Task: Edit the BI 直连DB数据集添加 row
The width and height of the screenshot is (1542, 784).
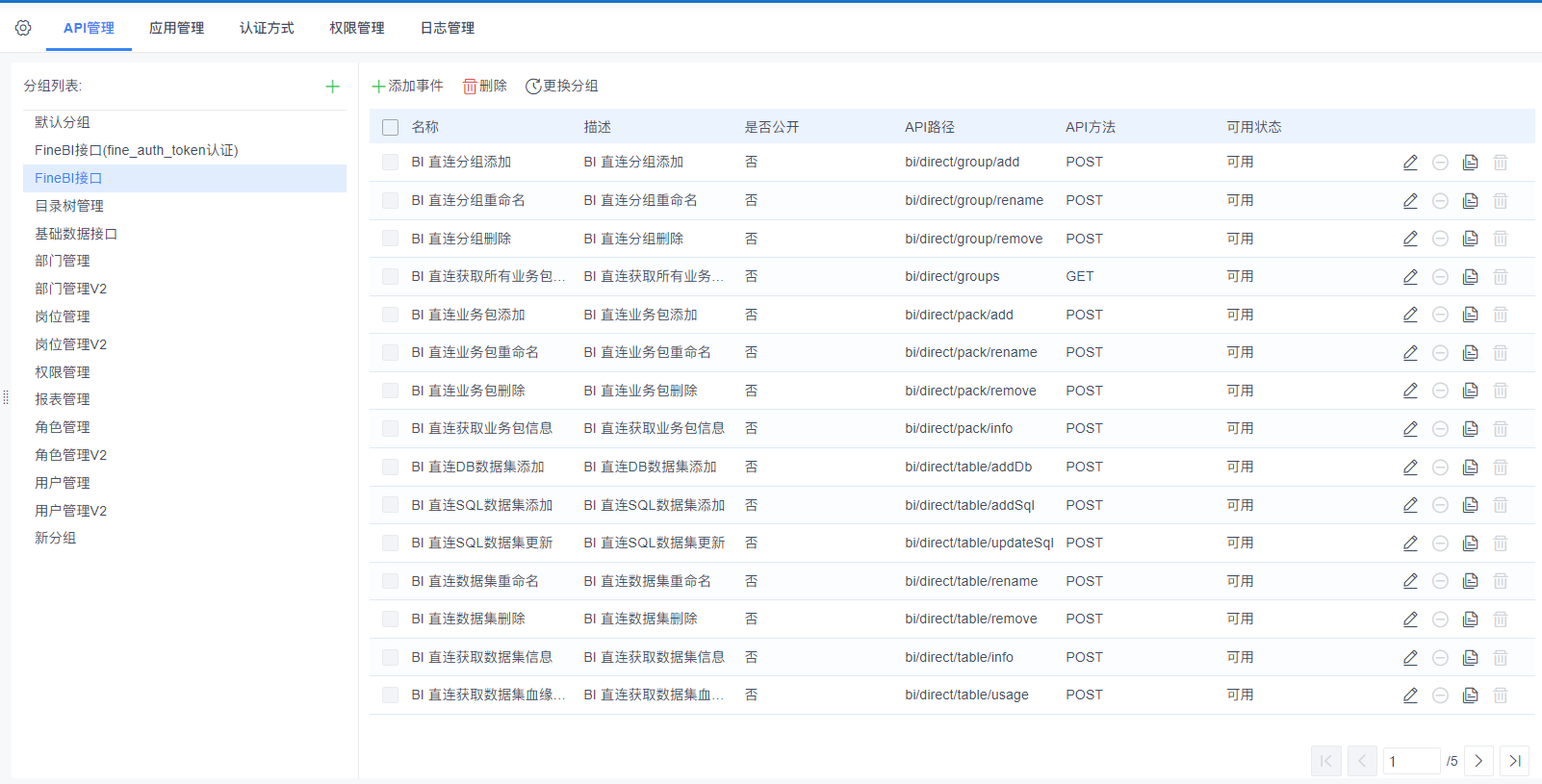Action: (x=1410, y=468)
